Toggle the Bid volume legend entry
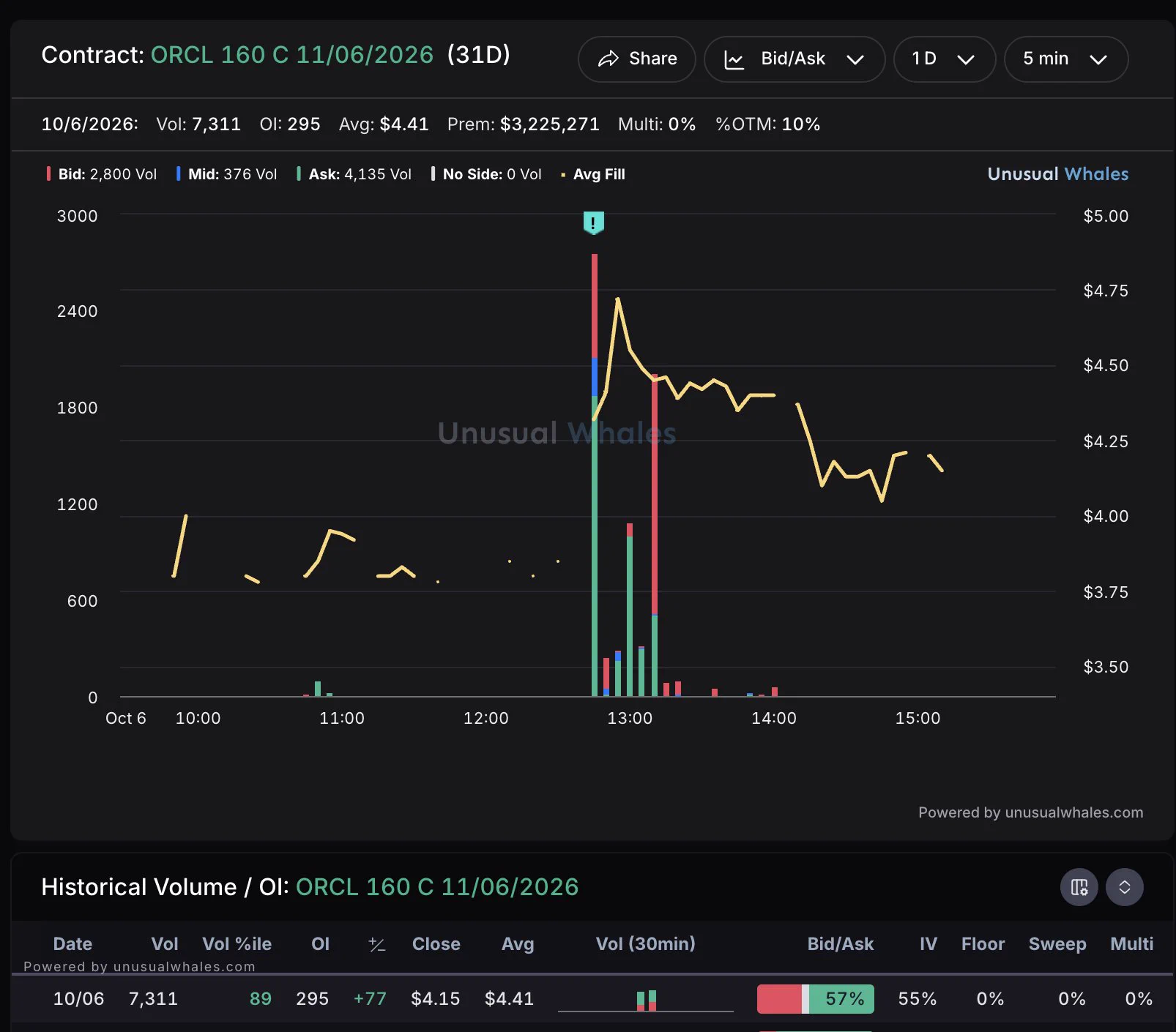Screen dimensions: 1176x1032 (102, 174)
